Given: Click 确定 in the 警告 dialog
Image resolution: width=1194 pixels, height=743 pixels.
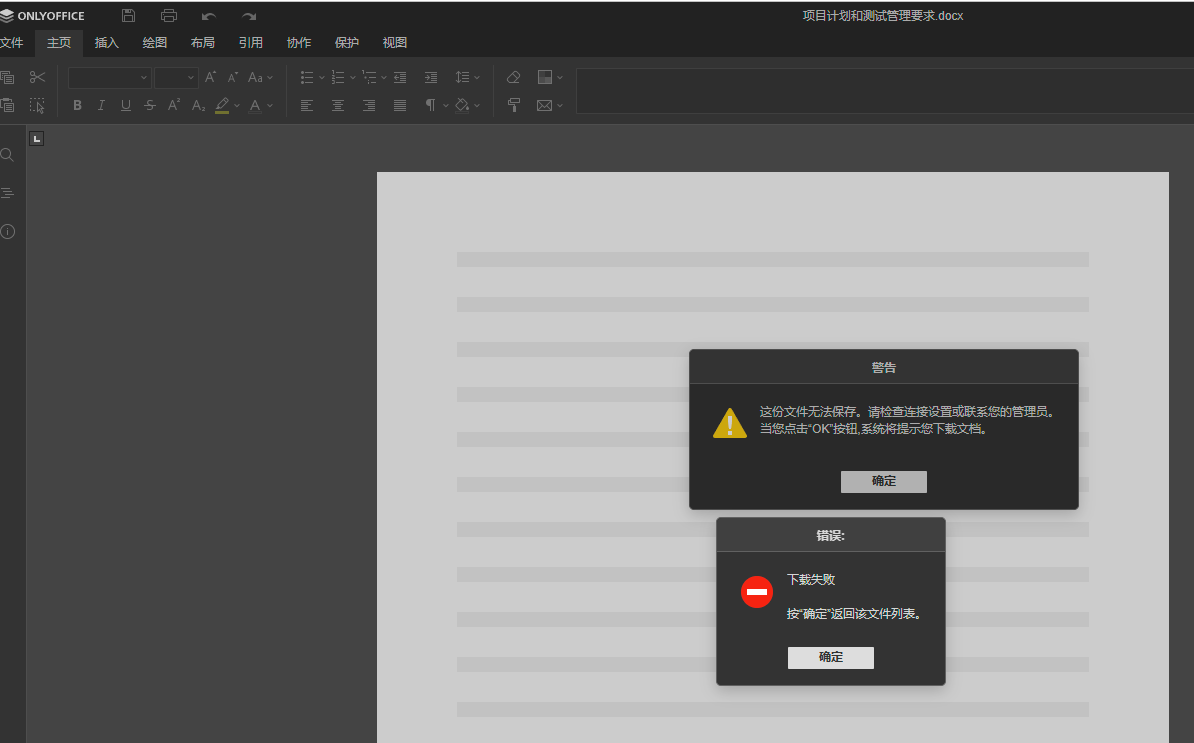Looking at the screenshot, I should (x=883, y=481).
